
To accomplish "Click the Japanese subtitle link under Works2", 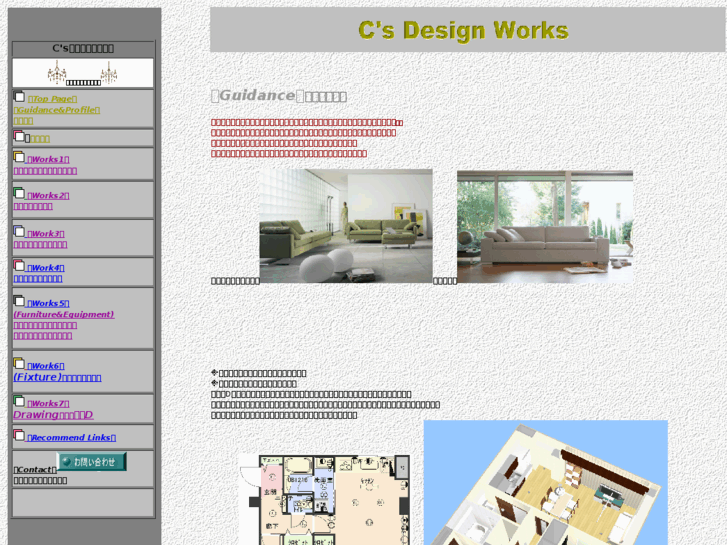I will [x=33, y=206].
